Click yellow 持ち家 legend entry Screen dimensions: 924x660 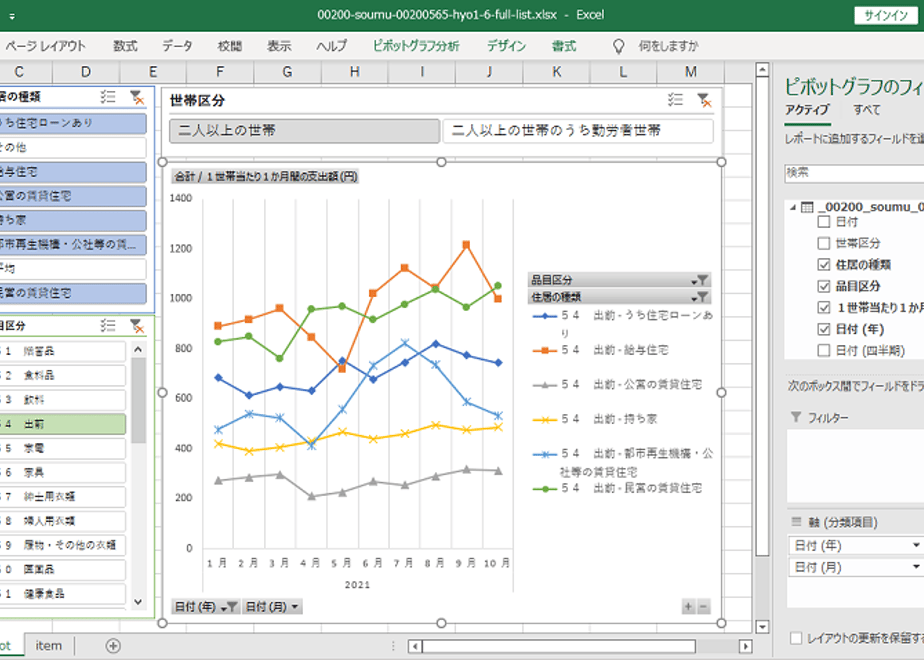tap(595, 419)
